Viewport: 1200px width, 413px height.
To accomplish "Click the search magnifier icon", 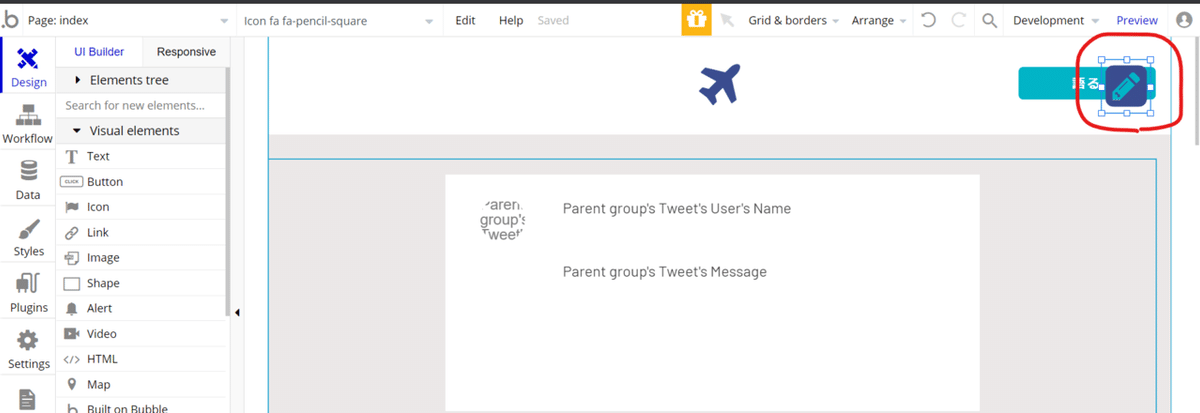I will point(989,20).
